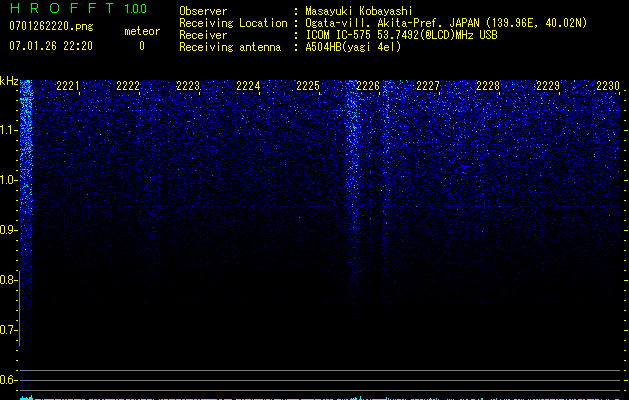This screenshot has width=629, height=400.
Task: Click the cyan signal strip at spectrogram bottom
Action: coord(320,398)
